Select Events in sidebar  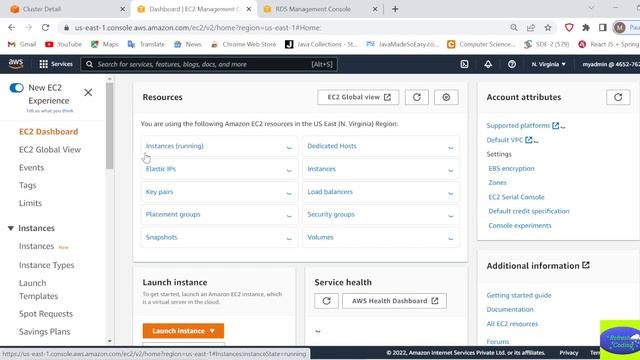point(31,167)
